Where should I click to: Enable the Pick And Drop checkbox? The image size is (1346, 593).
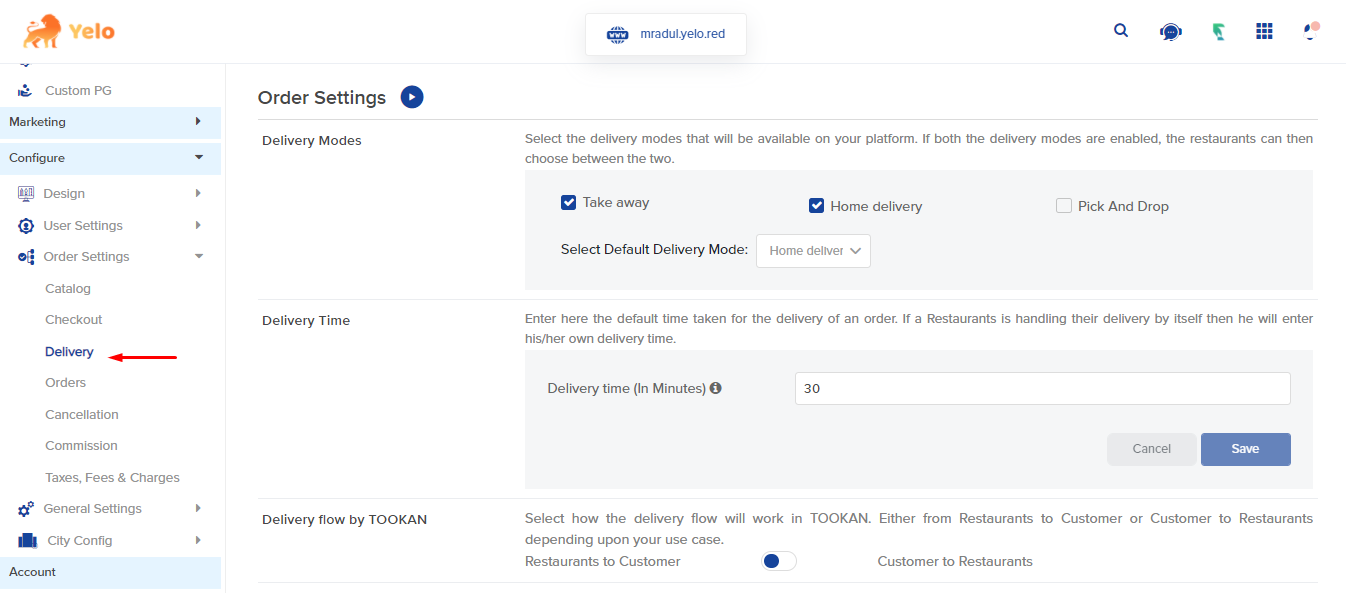click(x=1064, y=205)
